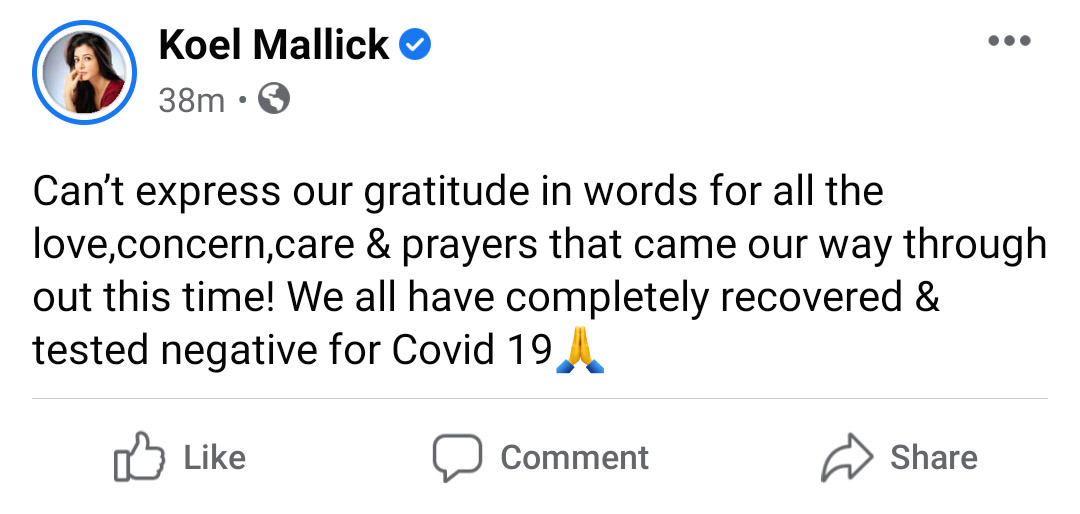Open Koel Mallick's profile picture
1080x514 pixels.
point(84,72)
